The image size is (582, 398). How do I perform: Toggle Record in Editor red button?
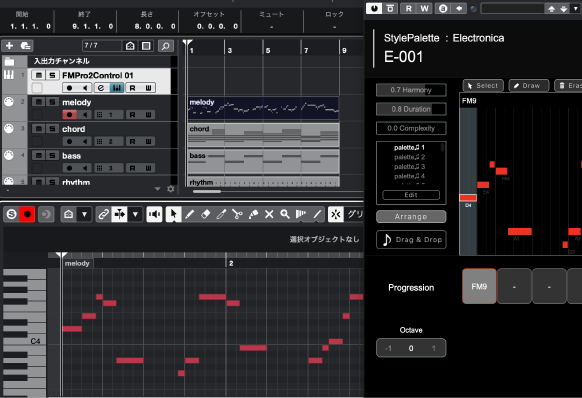click(27, 214)
